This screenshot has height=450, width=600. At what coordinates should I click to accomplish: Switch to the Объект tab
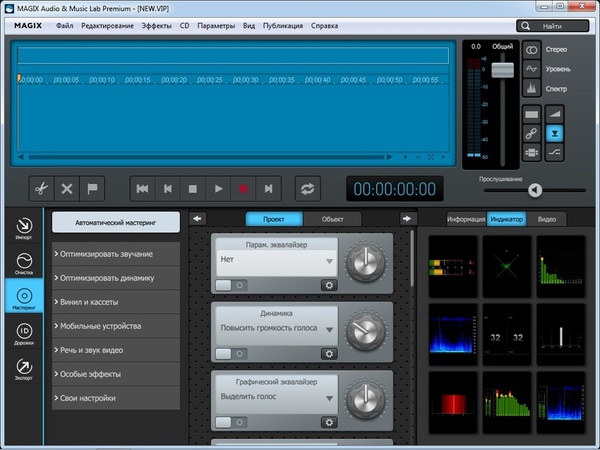[332, 219]
